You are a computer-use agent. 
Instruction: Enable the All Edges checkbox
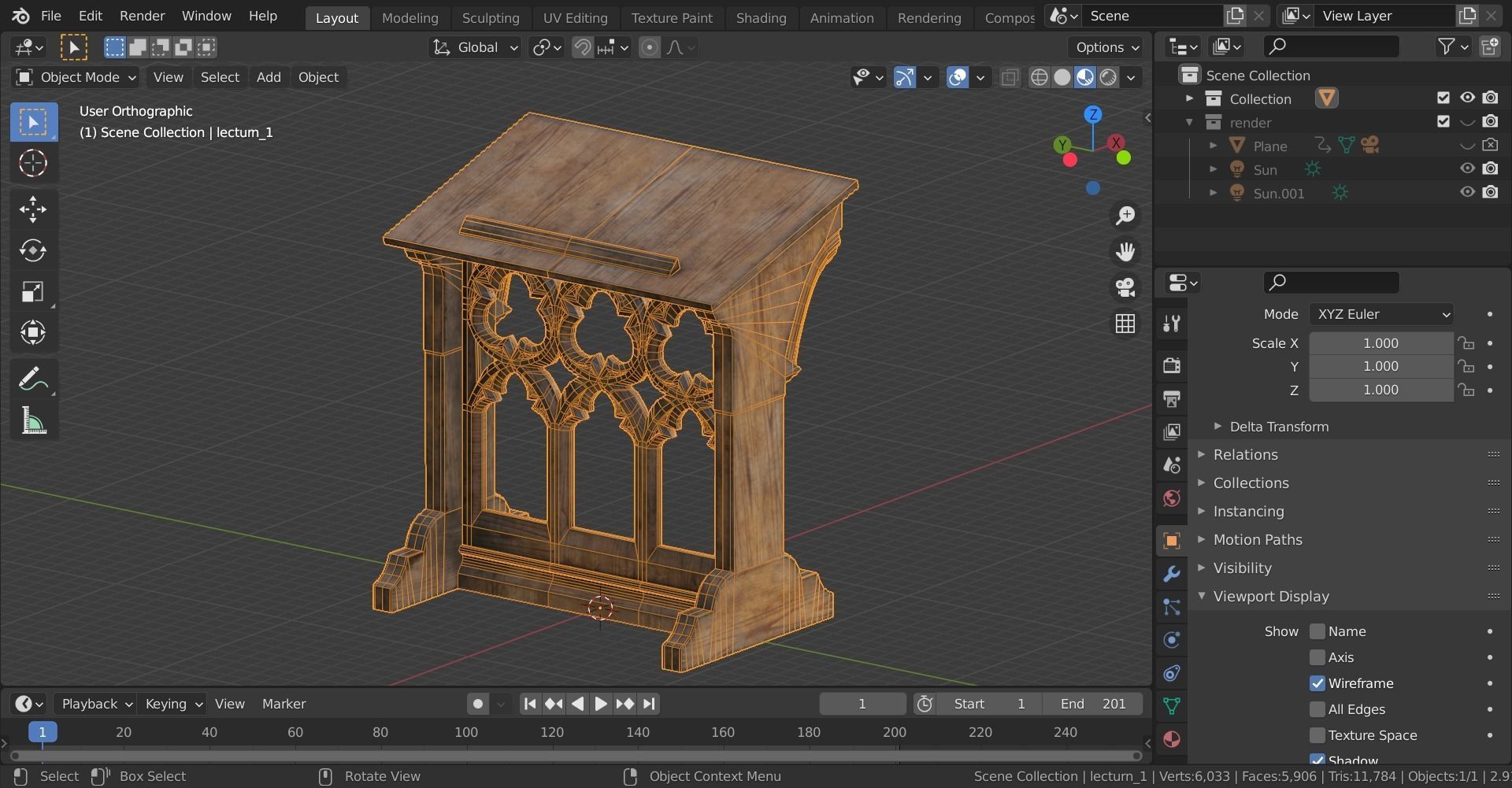tap(1317, 709)
